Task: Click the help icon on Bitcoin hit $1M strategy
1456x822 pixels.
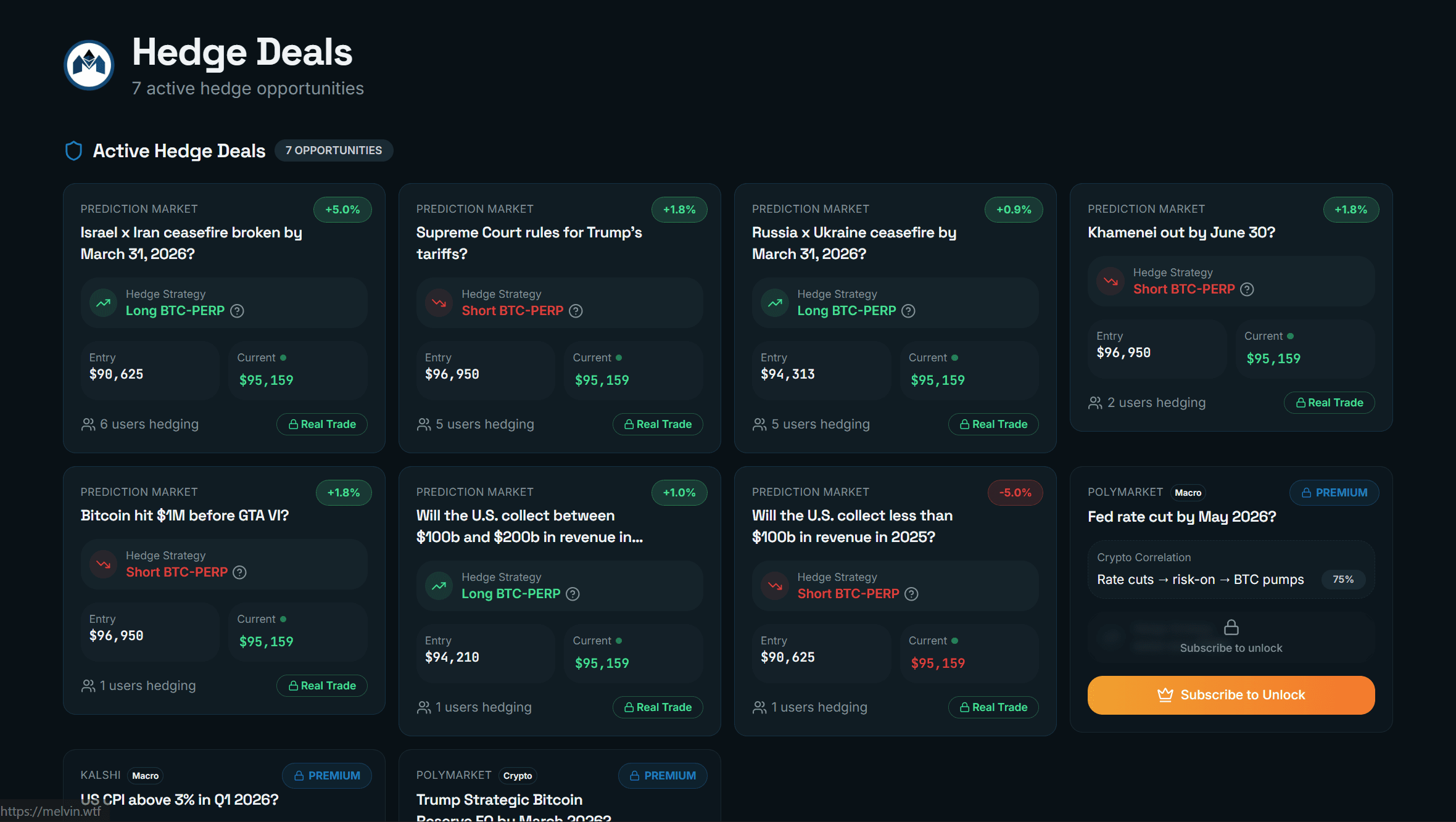Action: click(240, 572)
